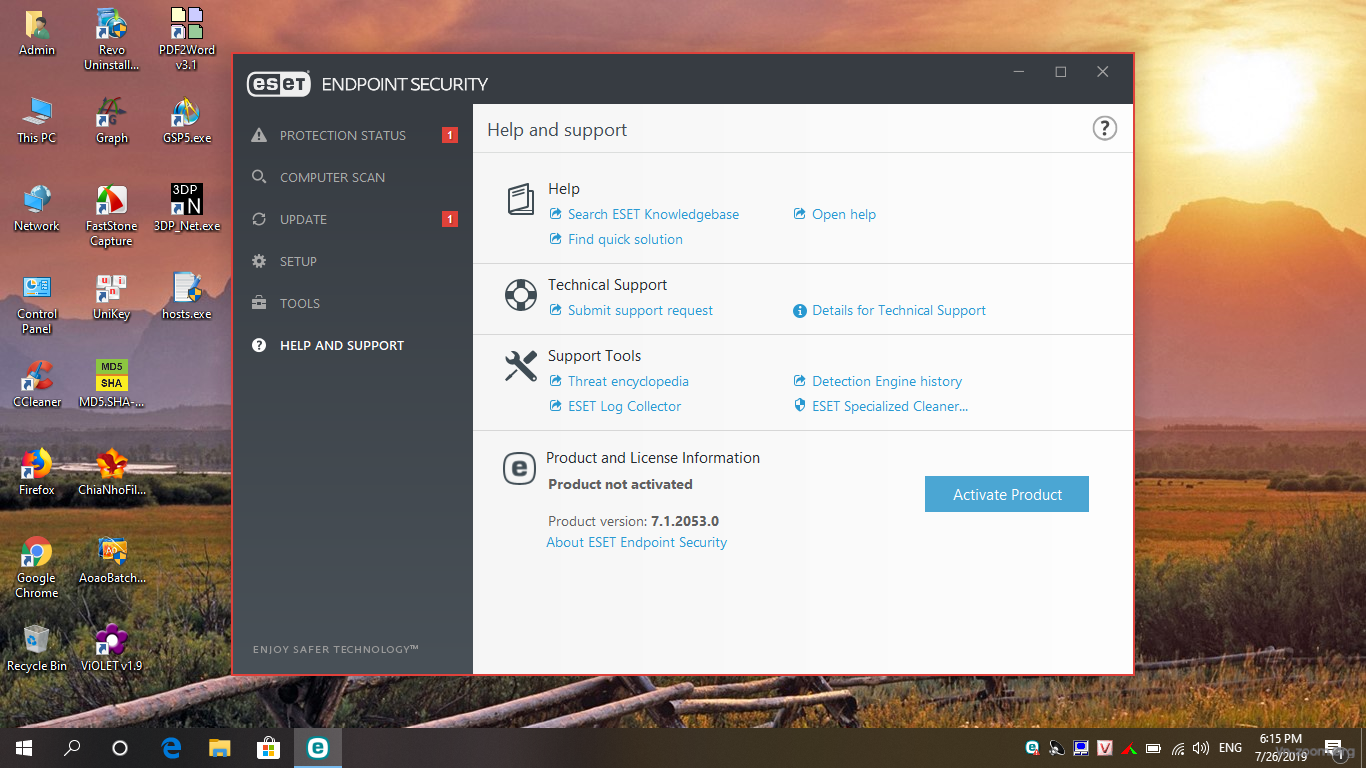Viewport: 1366px width, 768px height.
Task: Open About ESET Endpoint Security
Action: coord(636,543)
